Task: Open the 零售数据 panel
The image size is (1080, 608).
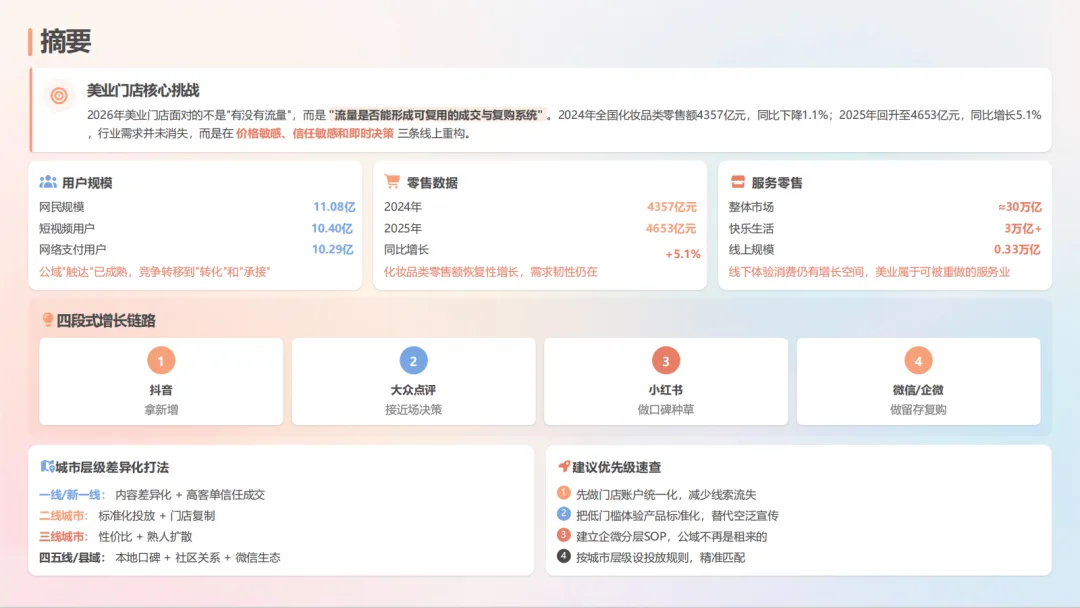Action: click(x=540, y=227)
